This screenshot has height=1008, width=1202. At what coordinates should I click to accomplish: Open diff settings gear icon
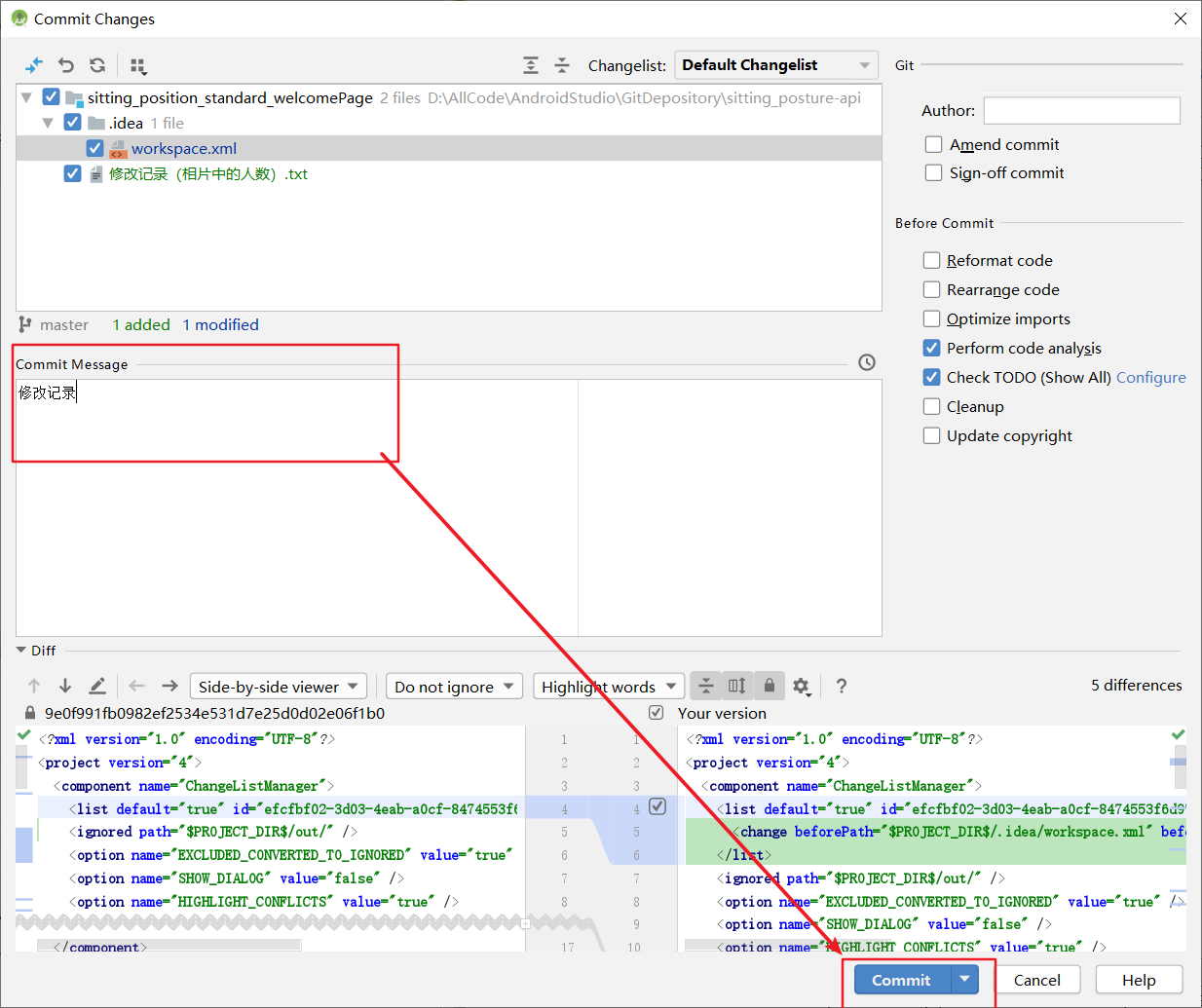point(802,687)
